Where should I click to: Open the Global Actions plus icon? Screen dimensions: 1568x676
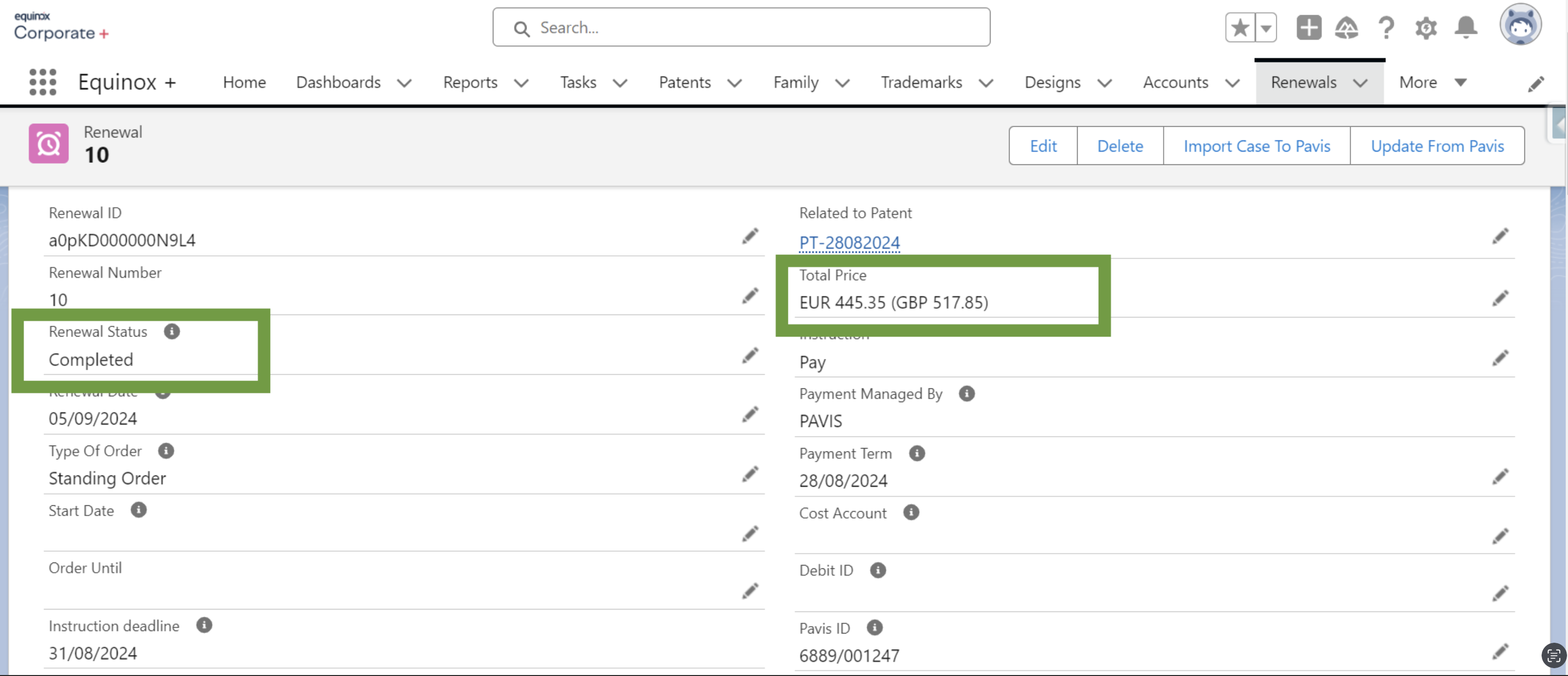click(1308, 28)
